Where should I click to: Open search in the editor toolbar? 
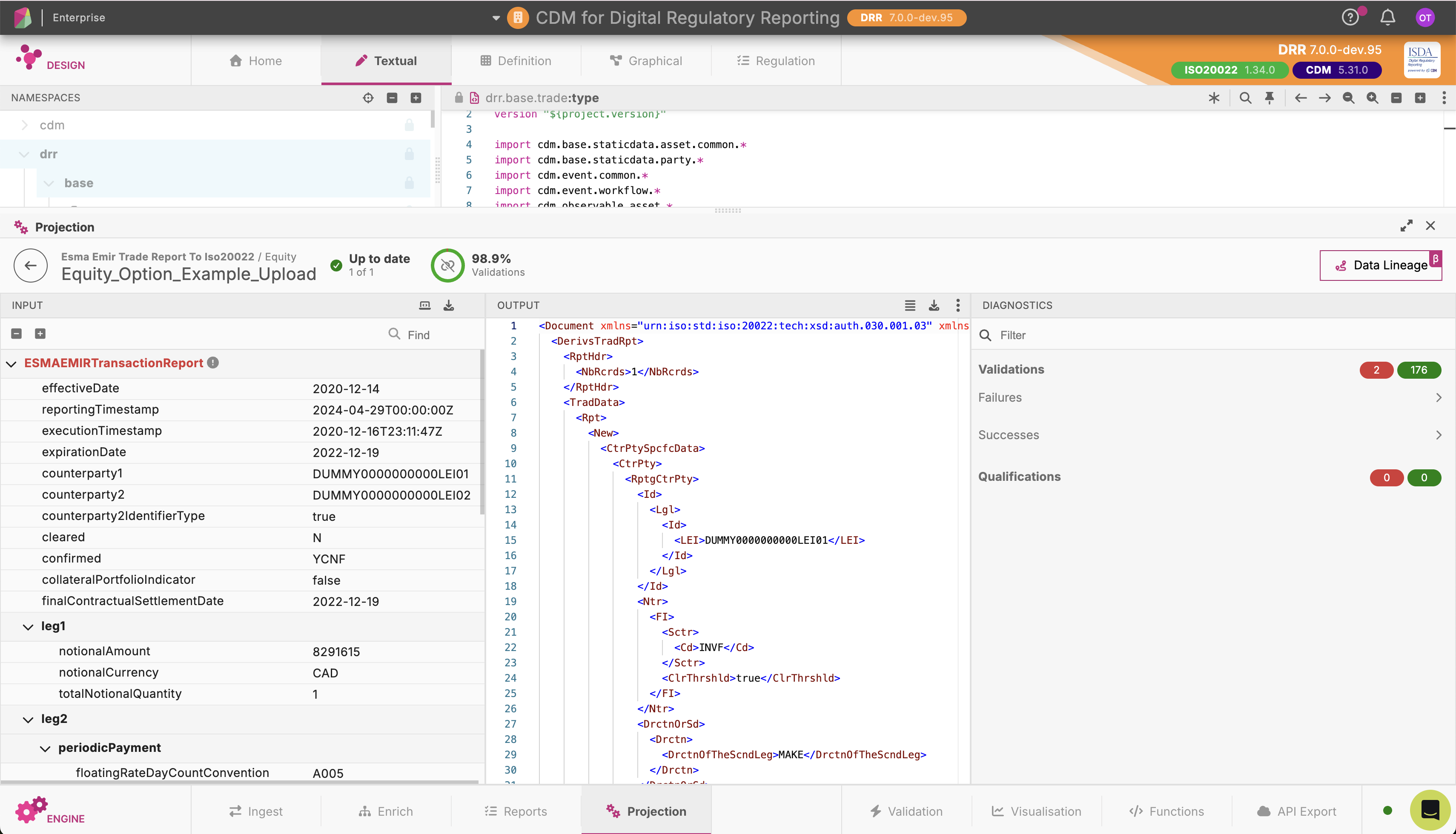pos(1245,98)
